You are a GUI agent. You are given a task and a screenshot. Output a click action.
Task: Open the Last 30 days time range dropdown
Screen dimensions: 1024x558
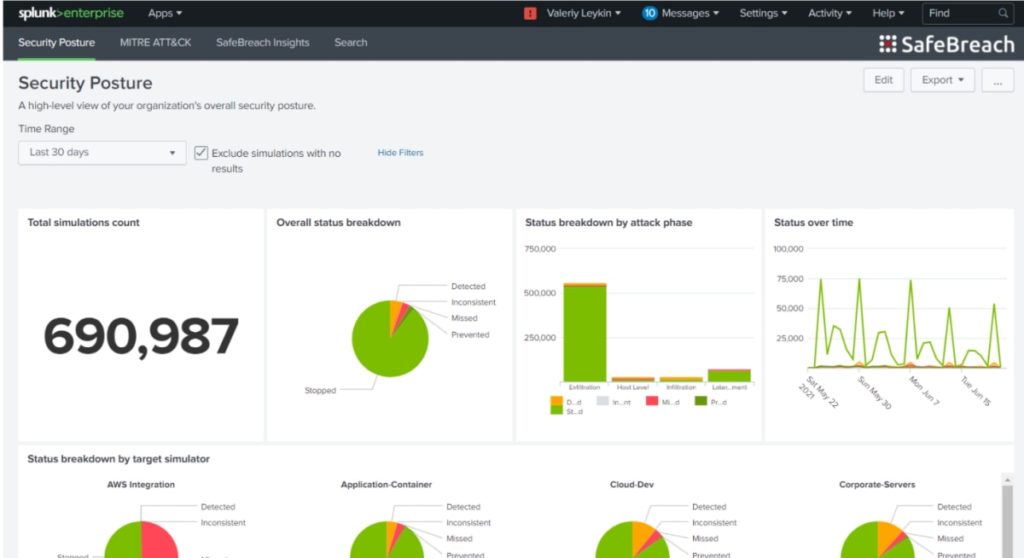pos(102,153)
